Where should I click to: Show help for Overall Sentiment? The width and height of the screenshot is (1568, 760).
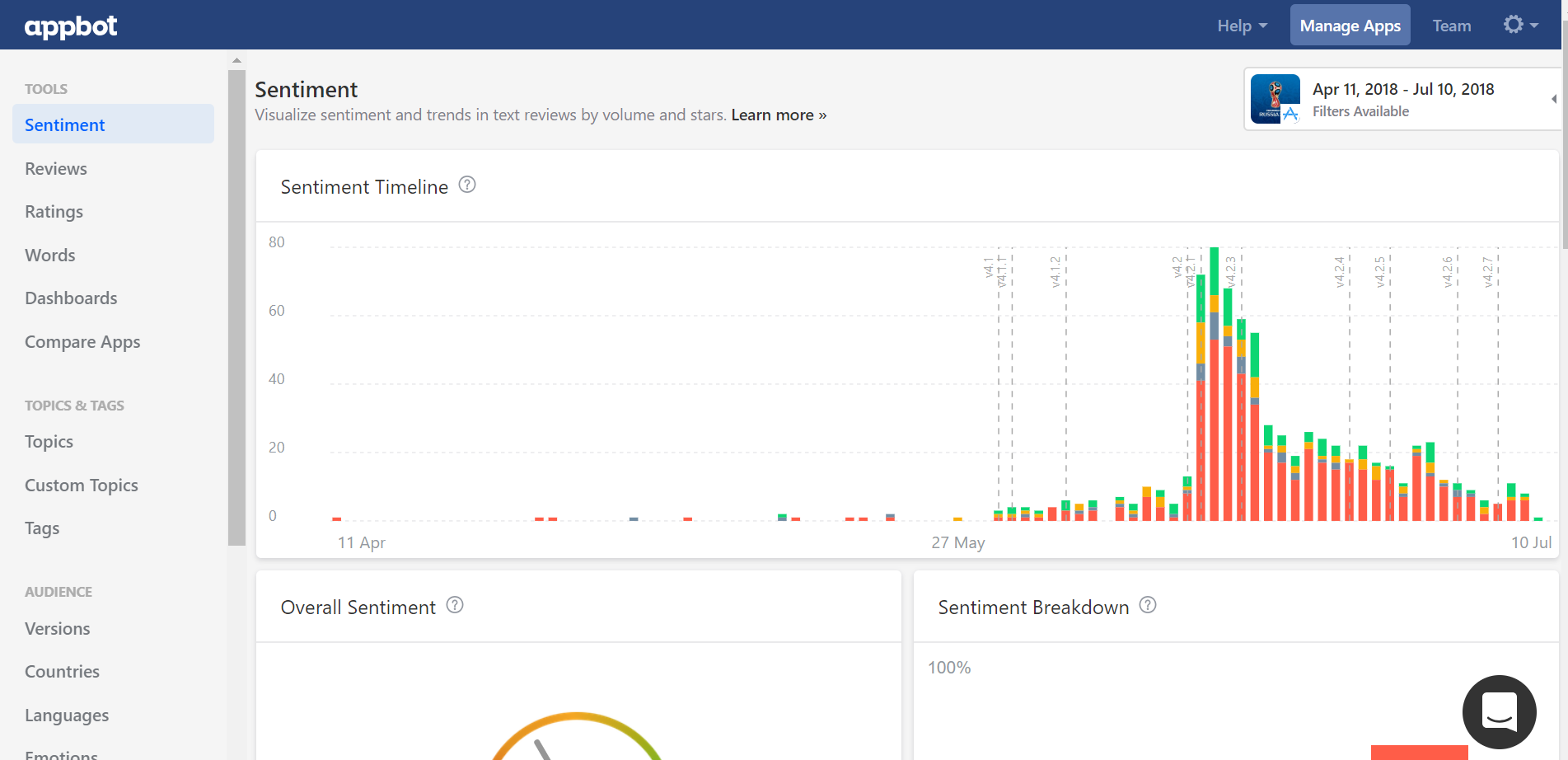[455, 605]
